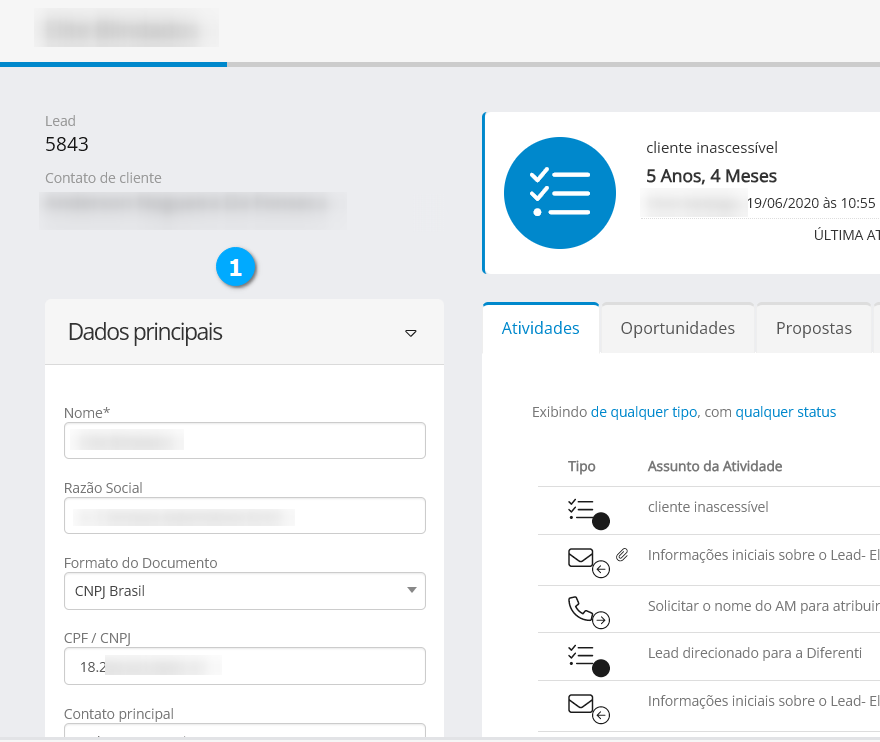This screenshot has width=880, height=742.
Task: Click the outgoing phone call activity icon
Action: tap(587, 609)
